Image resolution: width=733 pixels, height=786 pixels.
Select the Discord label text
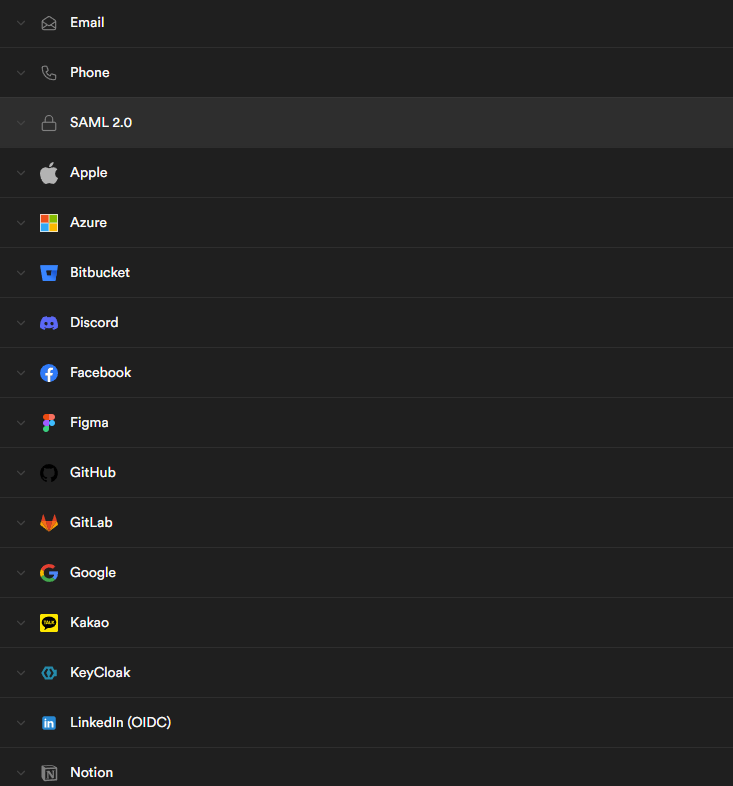pos(94,323)
